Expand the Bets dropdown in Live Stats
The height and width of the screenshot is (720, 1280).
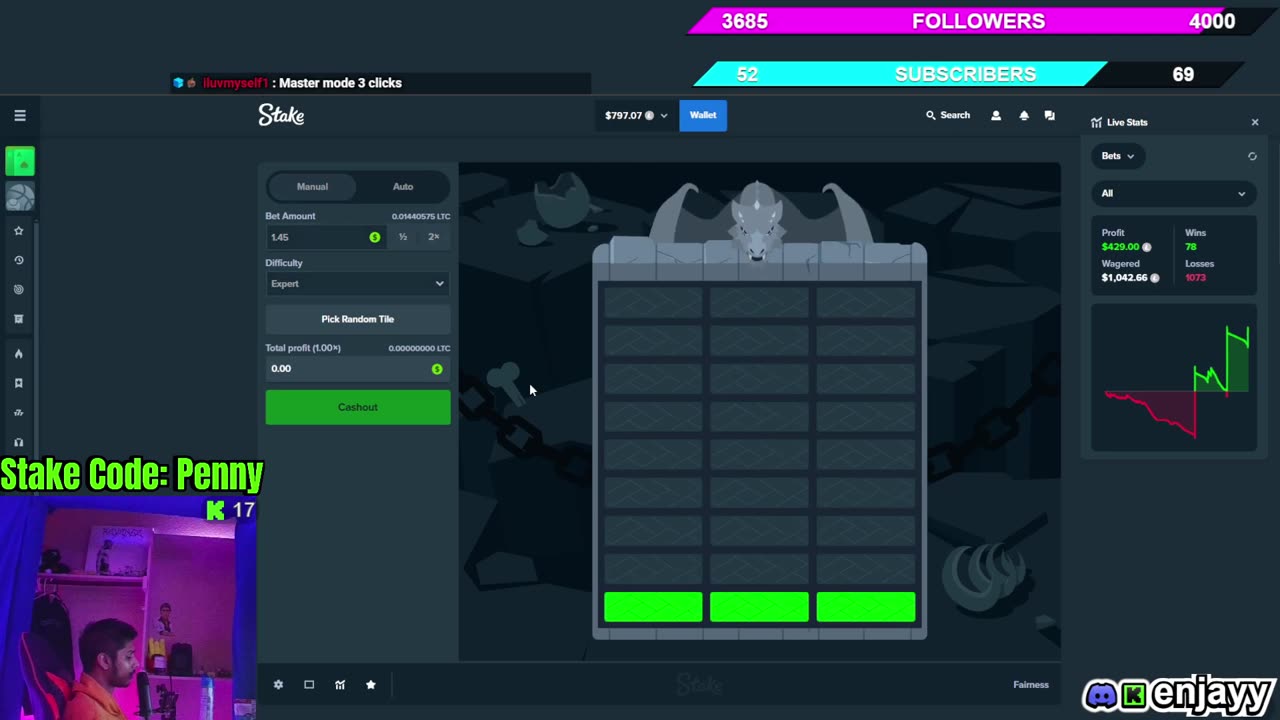(1118, 156)
